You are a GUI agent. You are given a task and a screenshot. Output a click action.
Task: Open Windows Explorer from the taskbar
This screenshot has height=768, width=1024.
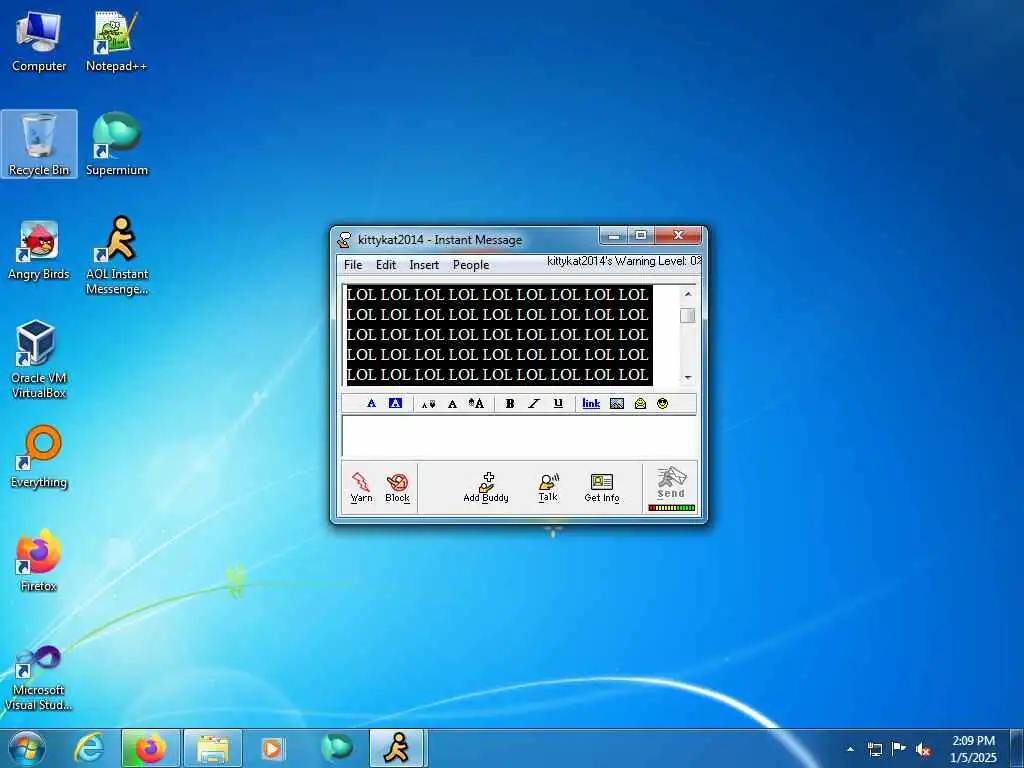[x=213, y=748]
